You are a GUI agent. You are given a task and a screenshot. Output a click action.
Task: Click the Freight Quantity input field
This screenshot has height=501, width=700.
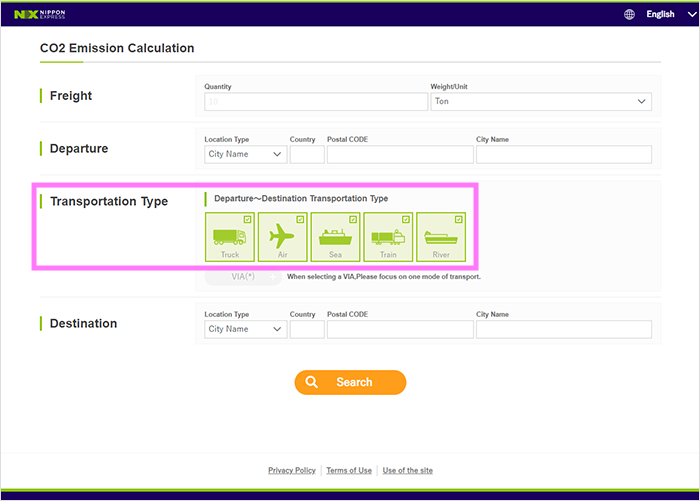point(315,102)
